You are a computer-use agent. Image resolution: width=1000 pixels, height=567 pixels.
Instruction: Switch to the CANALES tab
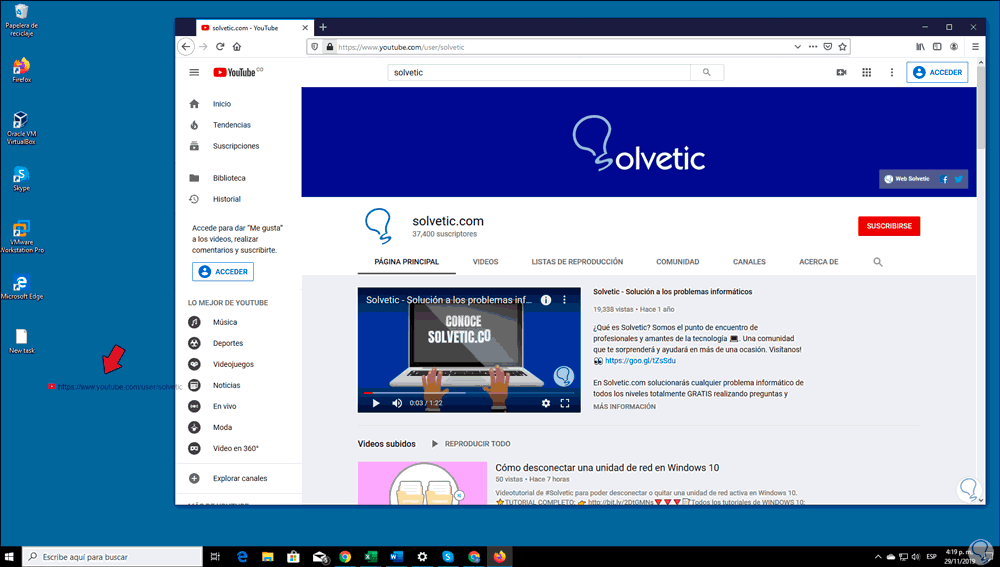[x=749, y=262]
